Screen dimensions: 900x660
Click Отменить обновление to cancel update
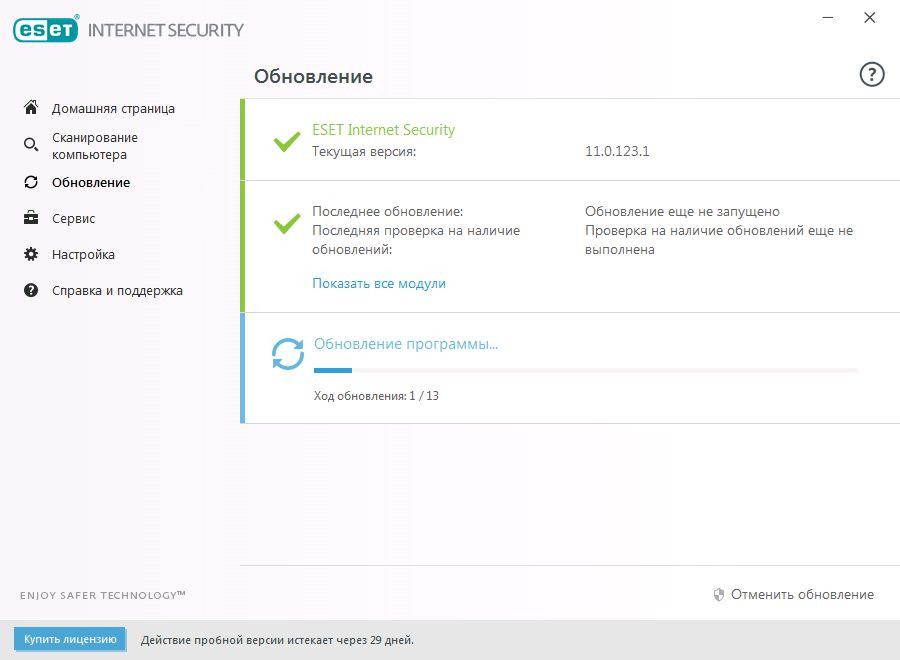tap(802, 595)
